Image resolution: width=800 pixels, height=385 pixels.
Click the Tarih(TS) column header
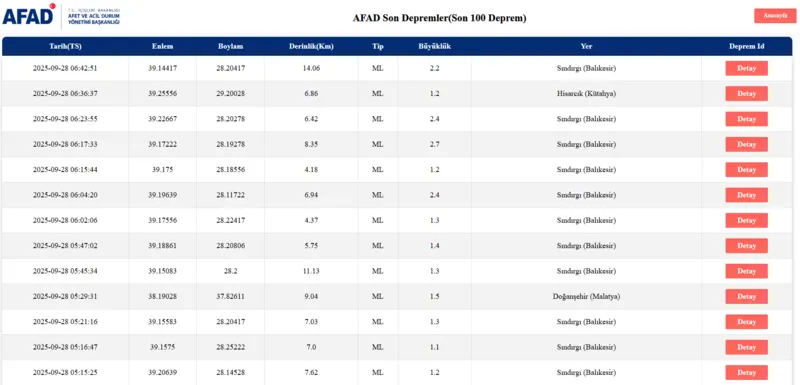65,46
